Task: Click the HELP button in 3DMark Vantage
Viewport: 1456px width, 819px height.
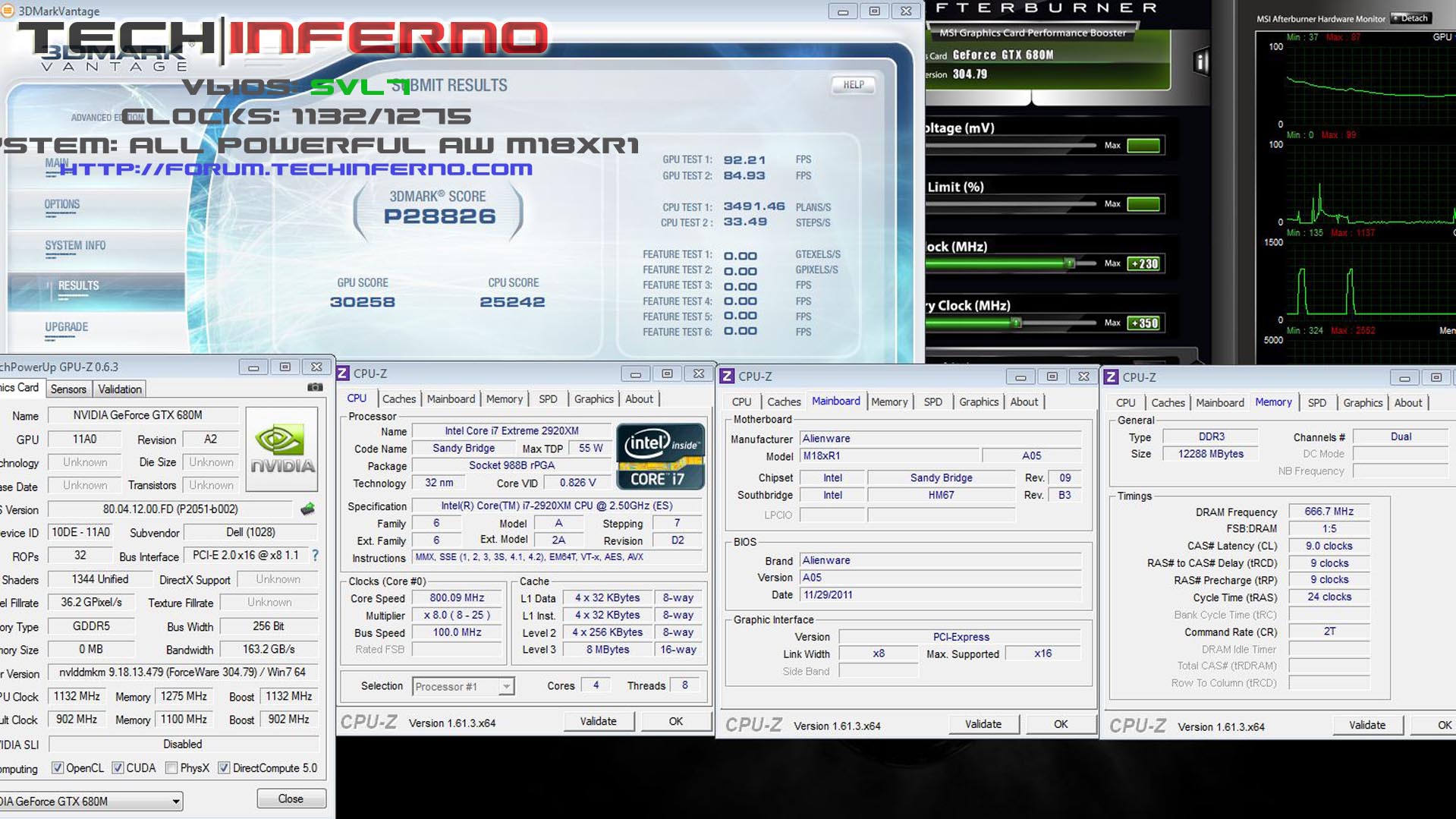Action: click(854, 84)
